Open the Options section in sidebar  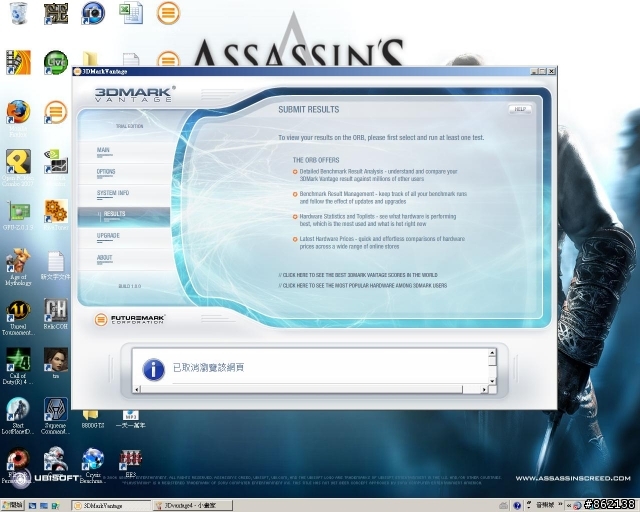[106, 171]
